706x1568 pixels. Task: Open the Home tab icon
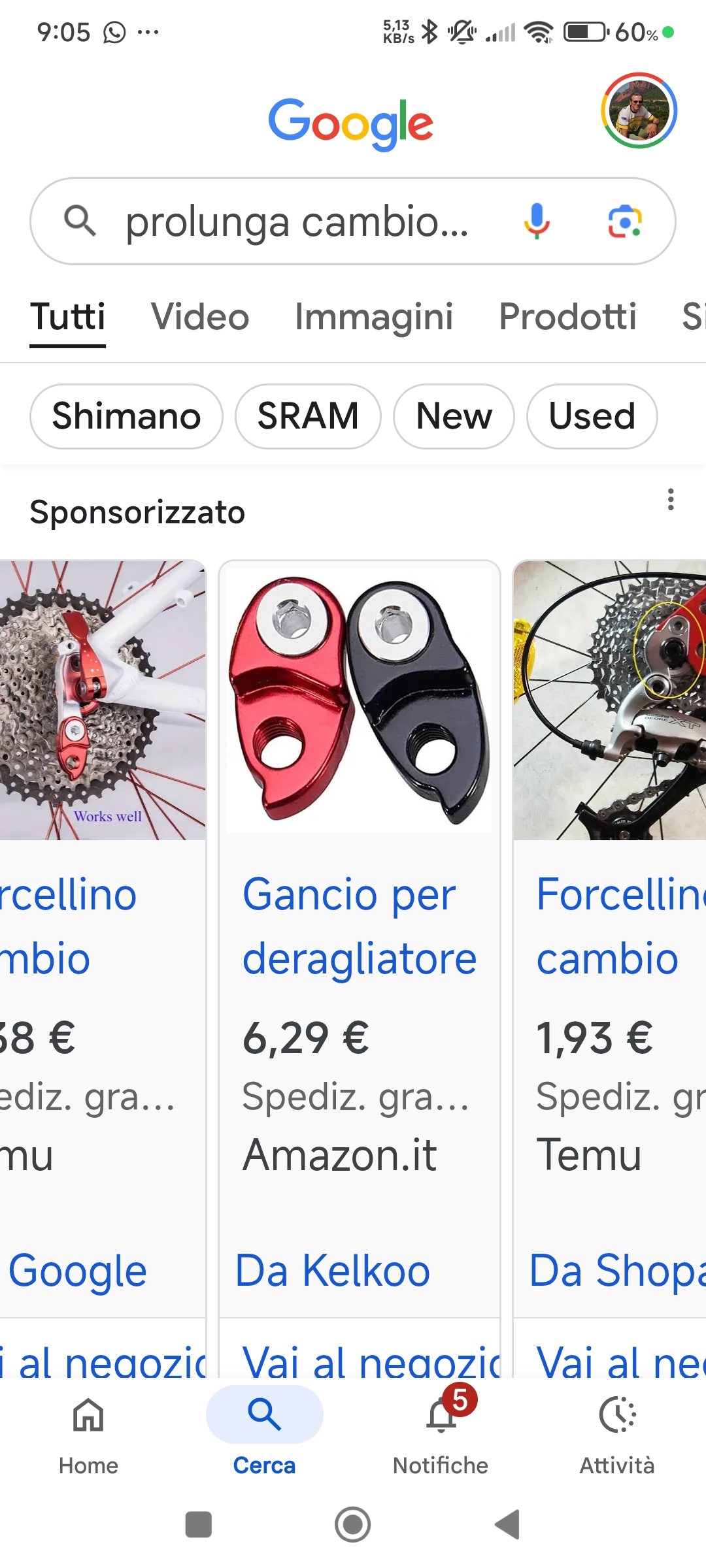88,1416
